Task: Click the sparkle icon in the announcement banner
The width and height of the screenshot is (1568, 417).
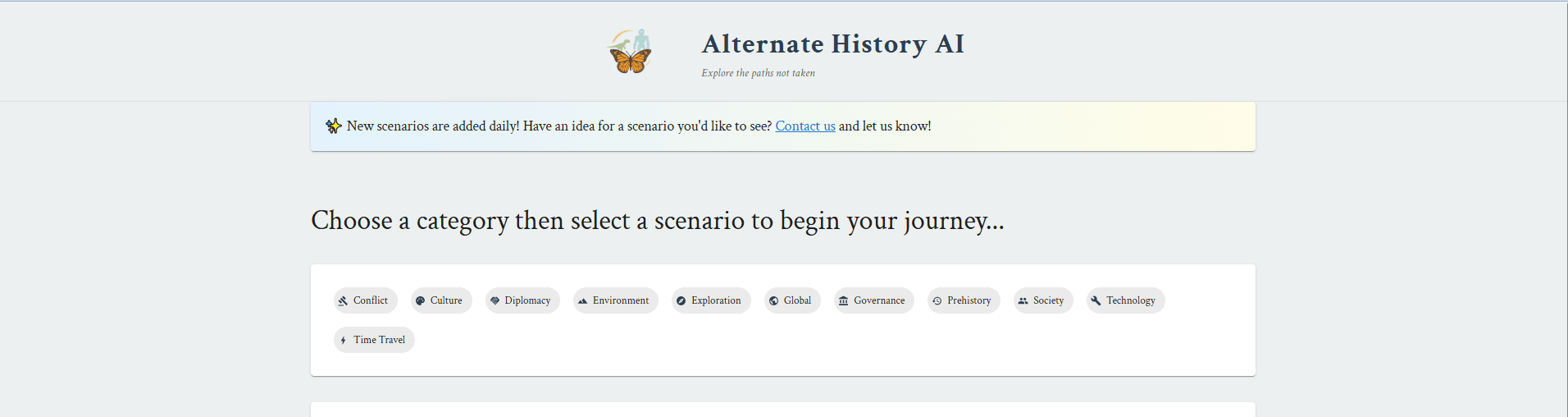Action: 333,126
